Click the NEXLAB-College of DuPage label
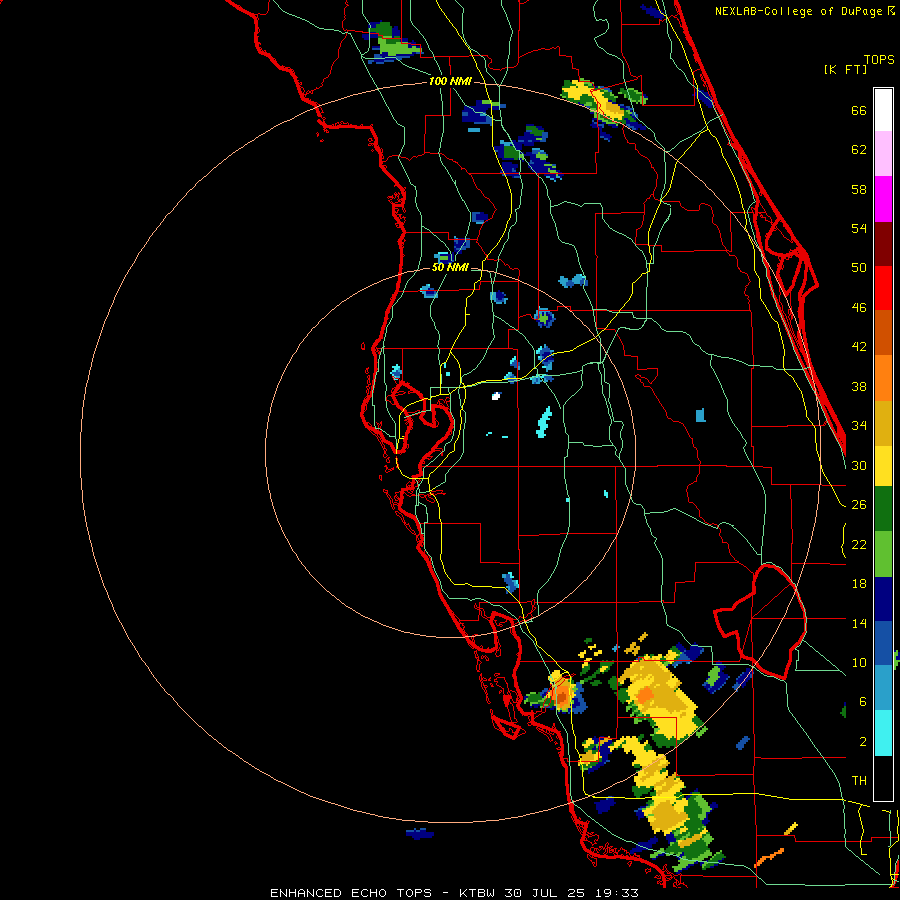Image resolution: width=900 pixels, height=900 pixels. pos(798,11)
